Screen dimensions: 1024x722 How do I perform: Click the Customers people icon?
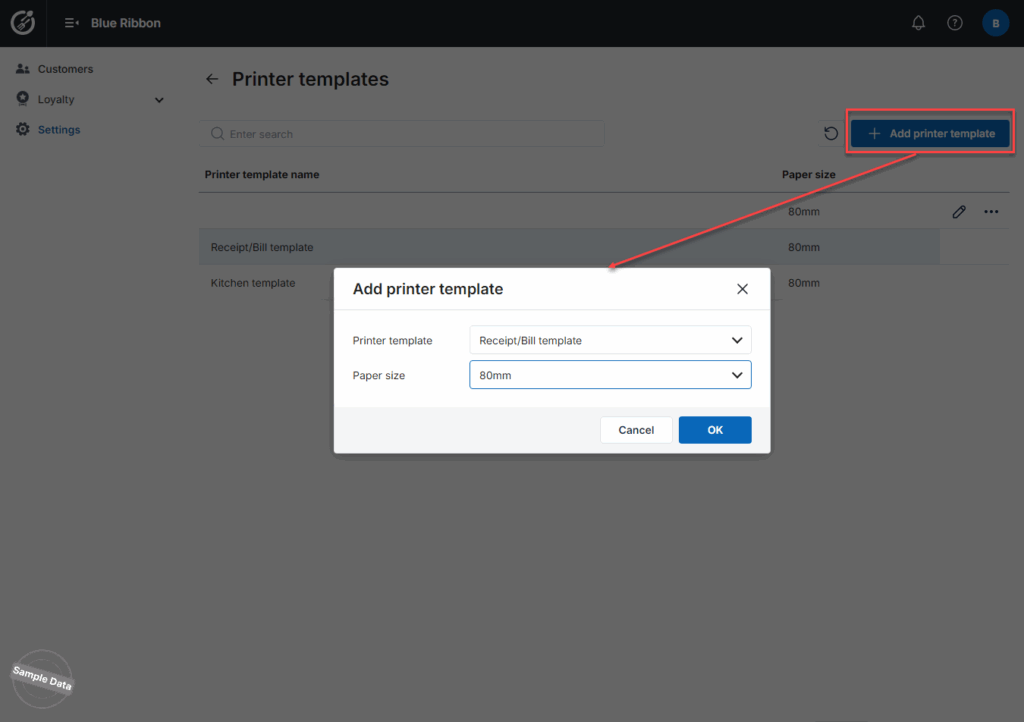[x=23, y=69]
